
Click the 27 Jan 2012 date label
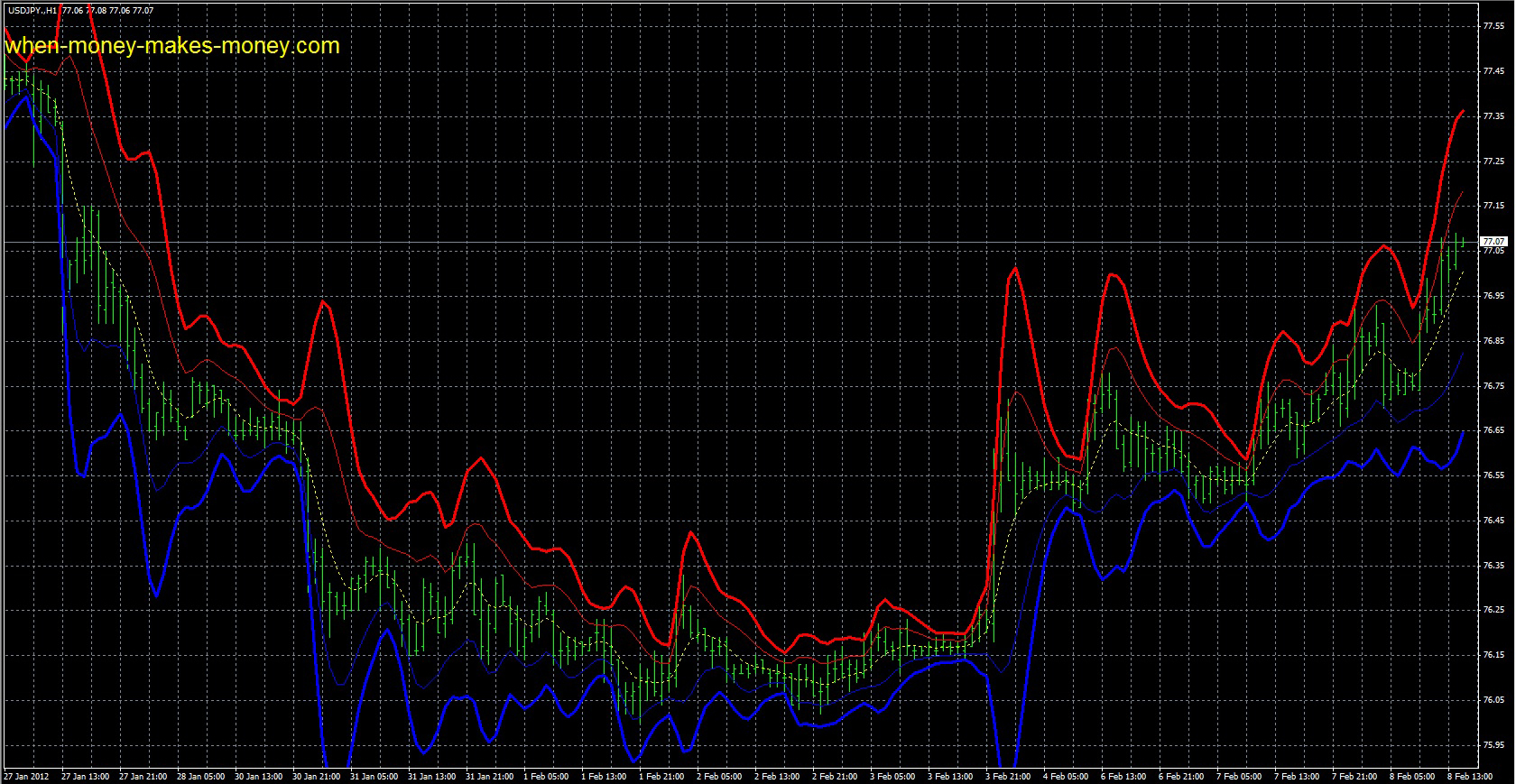tap(25, 776)
